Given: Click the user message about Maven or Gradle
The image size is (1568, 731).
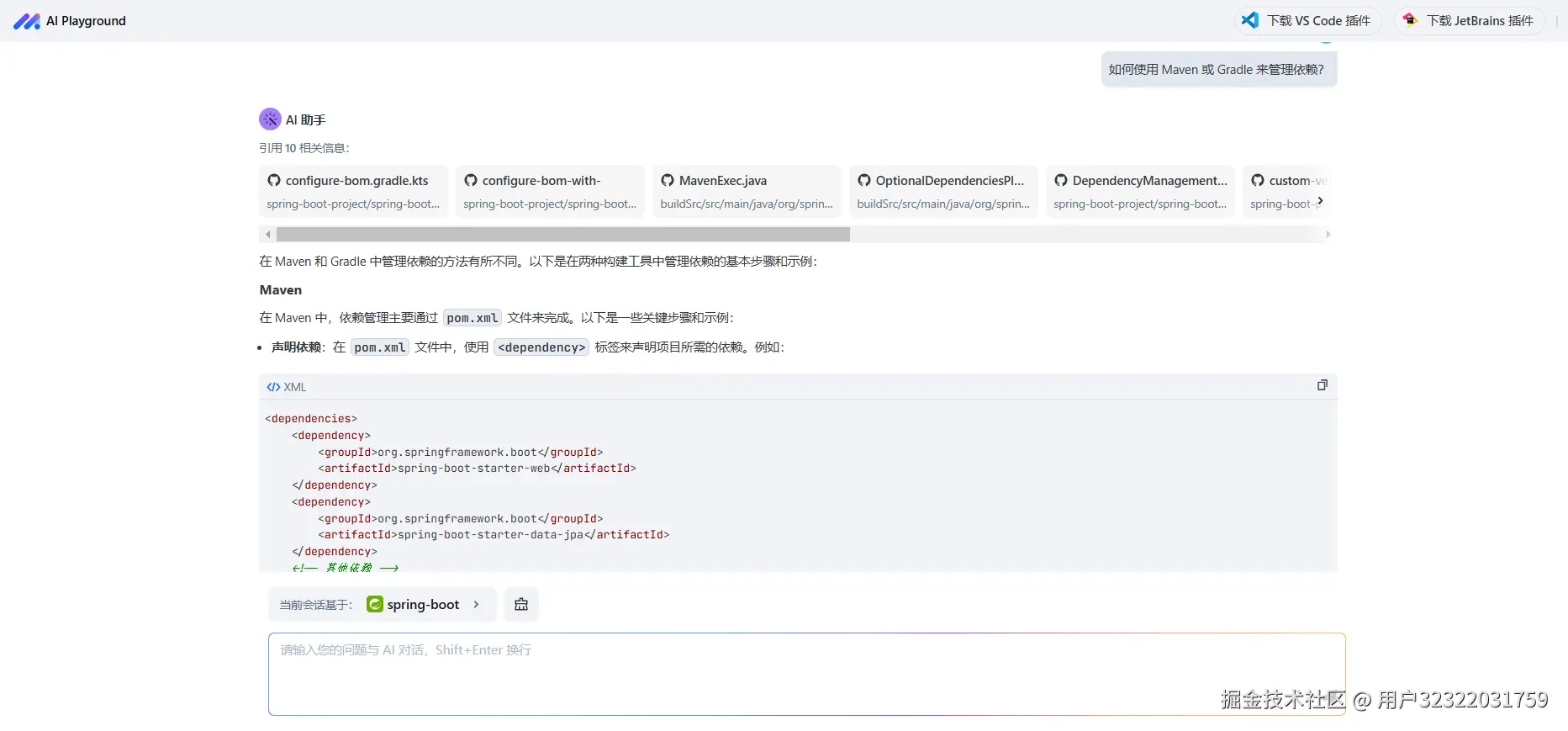Looking at the screenshot, I should pos(1218,70).
